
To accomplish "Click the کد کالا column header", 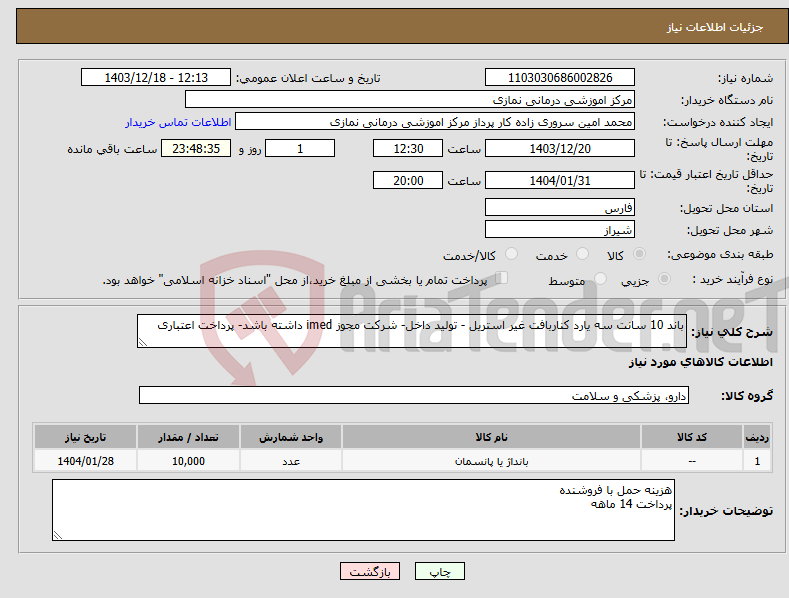I will pos(692,437).
